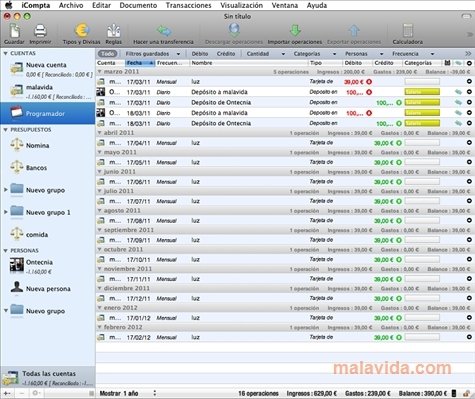475x399 pixels.
Task: Open the Categorías filter dropdown
Action: (x=315, y=54)
